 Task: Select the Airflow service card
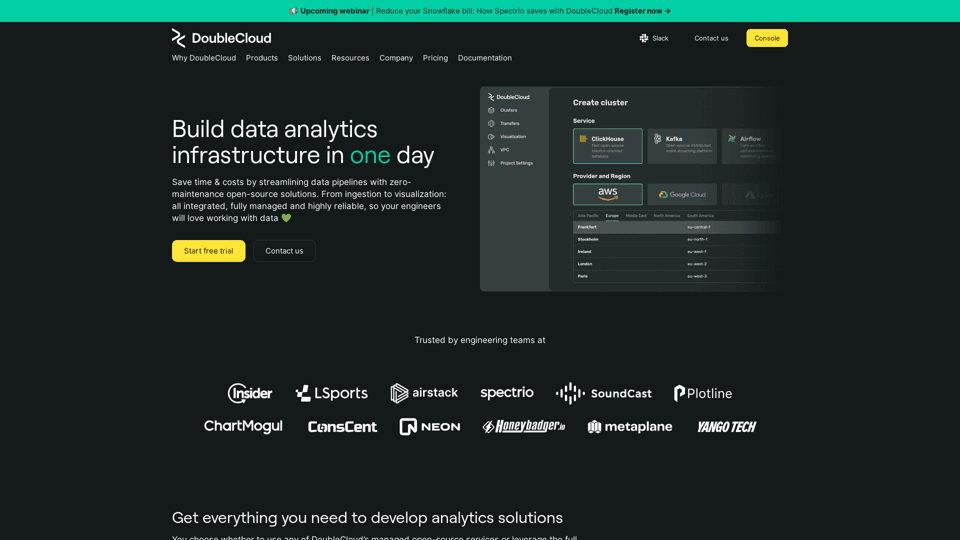pyautogui.click(x=751, y=146)
